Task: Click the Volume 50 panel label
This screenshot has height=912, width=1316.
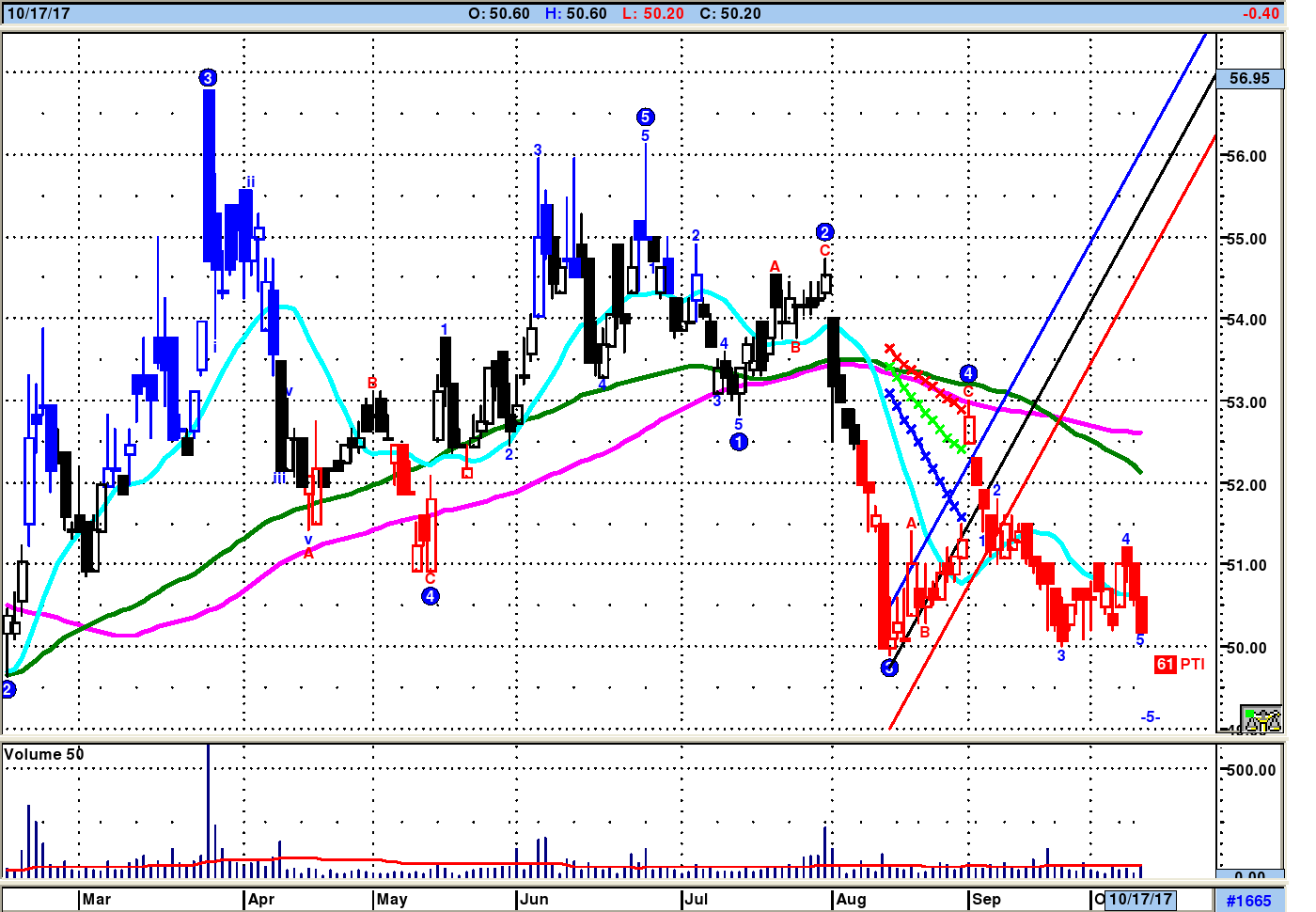Action: pyautogui.click(x=43, y=754)
